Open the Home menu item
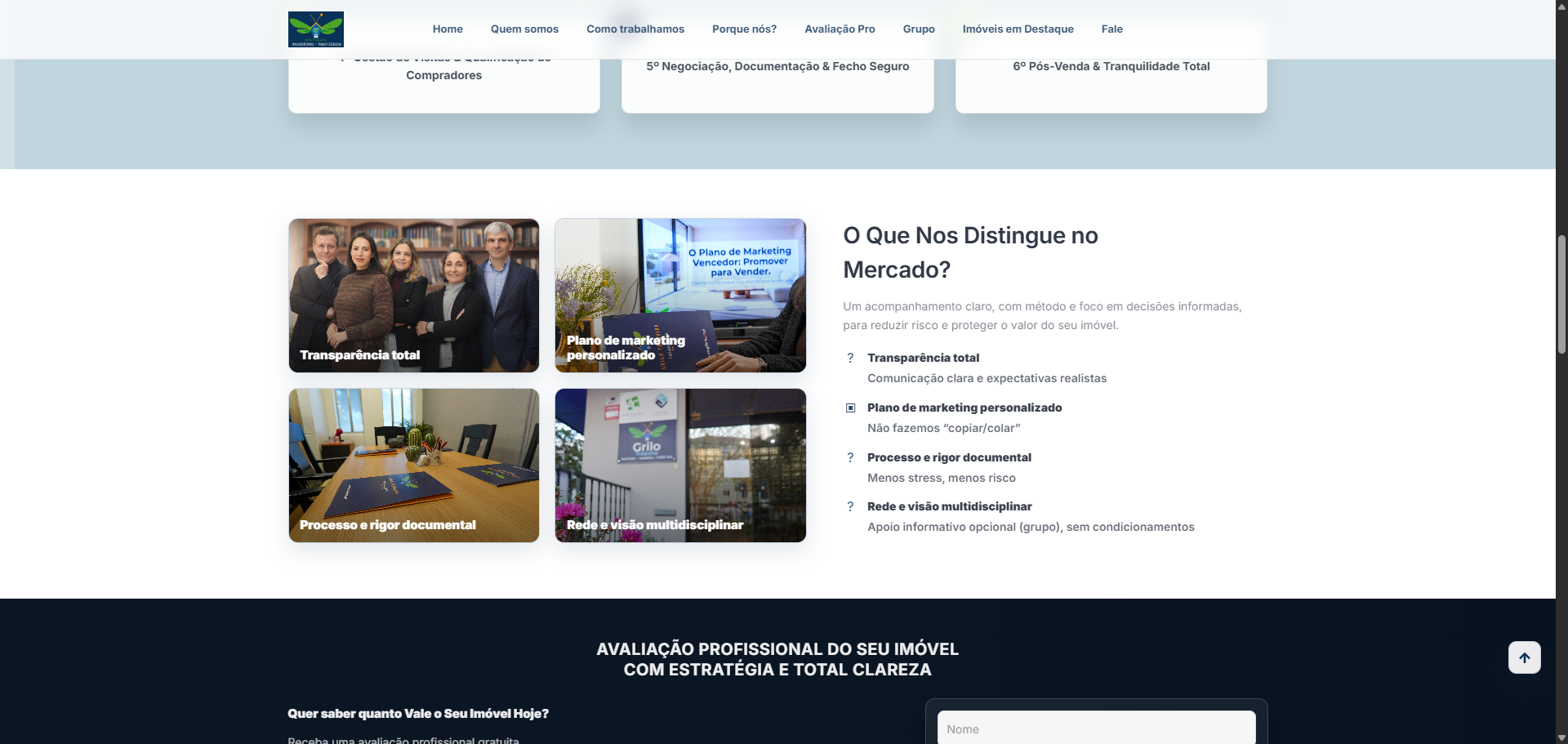1568x744 pixels. click(448, 29)
